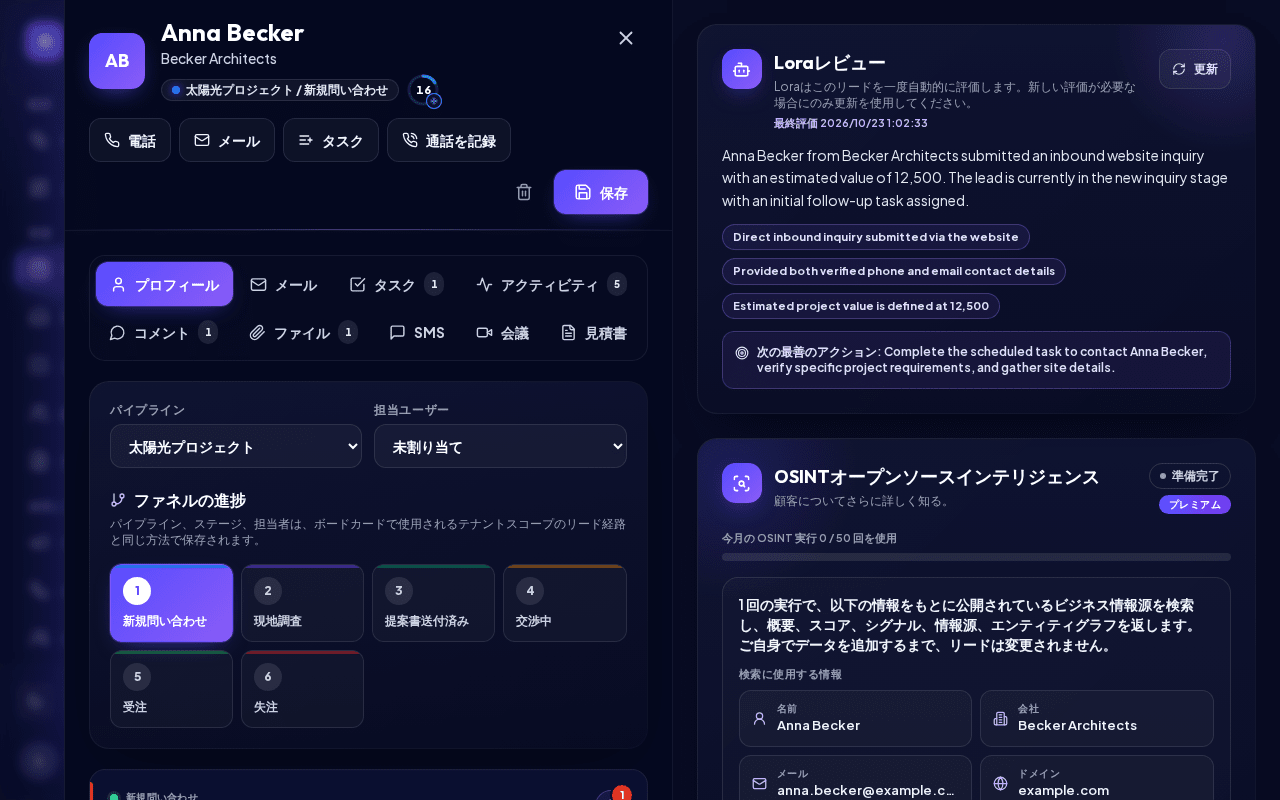Image resolution: width=1280 pixels, height=800 pixels.
Task: Close the Anna Becker lead panel
Action: 626,38
